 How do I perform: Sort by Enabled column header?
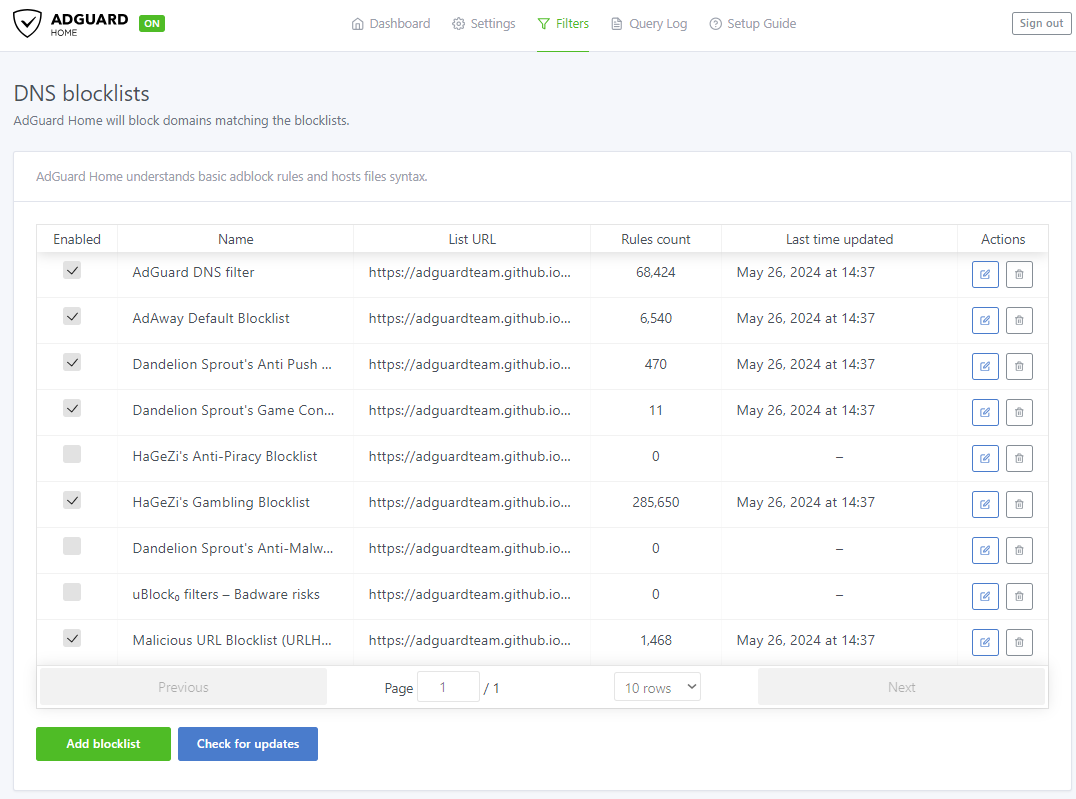click(x=77, y=239)
